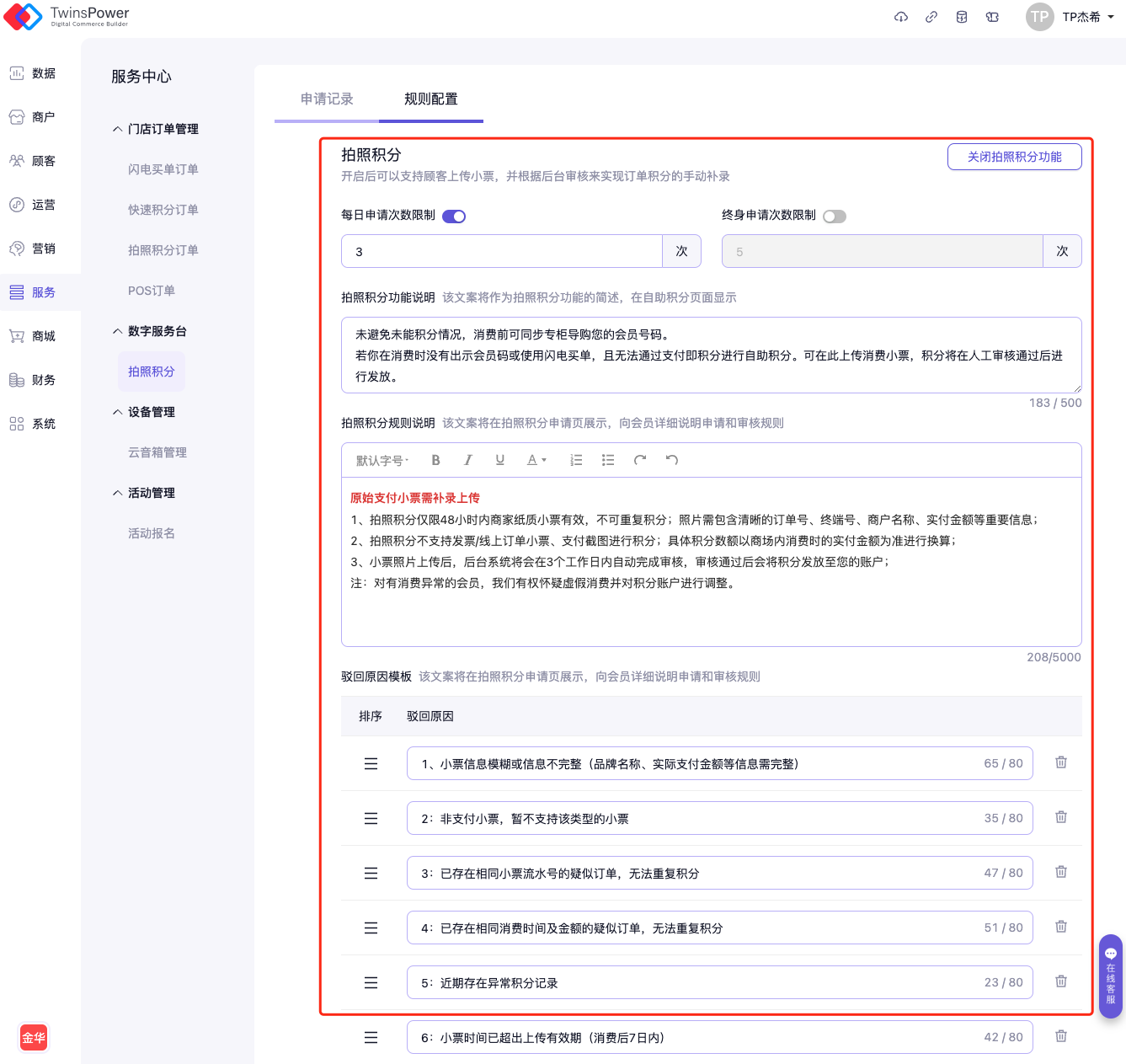Click drag handle for rejection reason 2

tap(371, 818)
